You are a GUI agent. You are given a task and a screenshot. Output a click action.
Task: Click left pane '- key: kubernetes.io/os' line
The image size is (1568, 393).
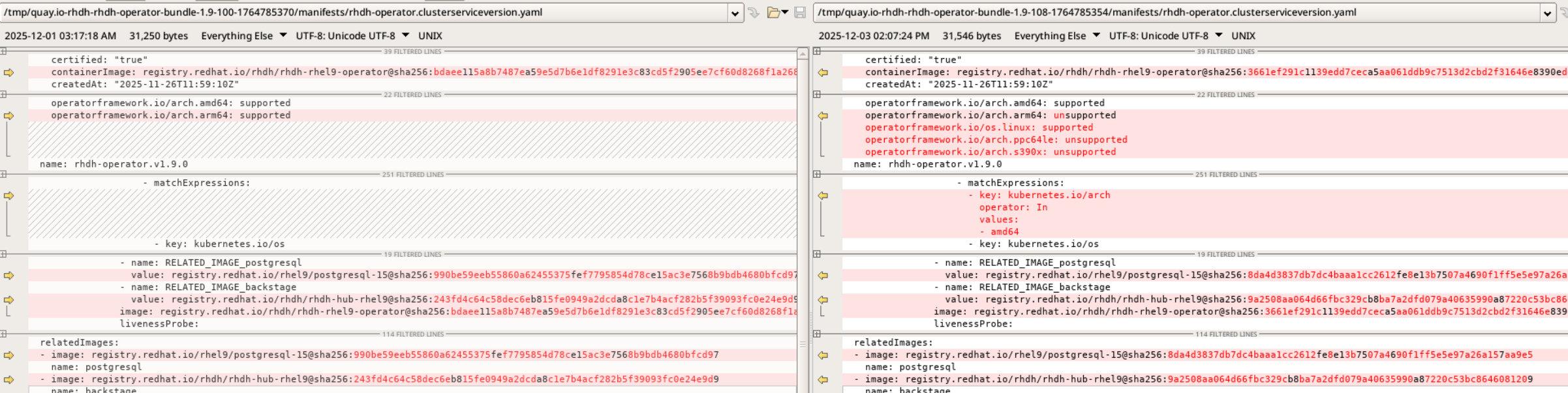pos(219,244)
